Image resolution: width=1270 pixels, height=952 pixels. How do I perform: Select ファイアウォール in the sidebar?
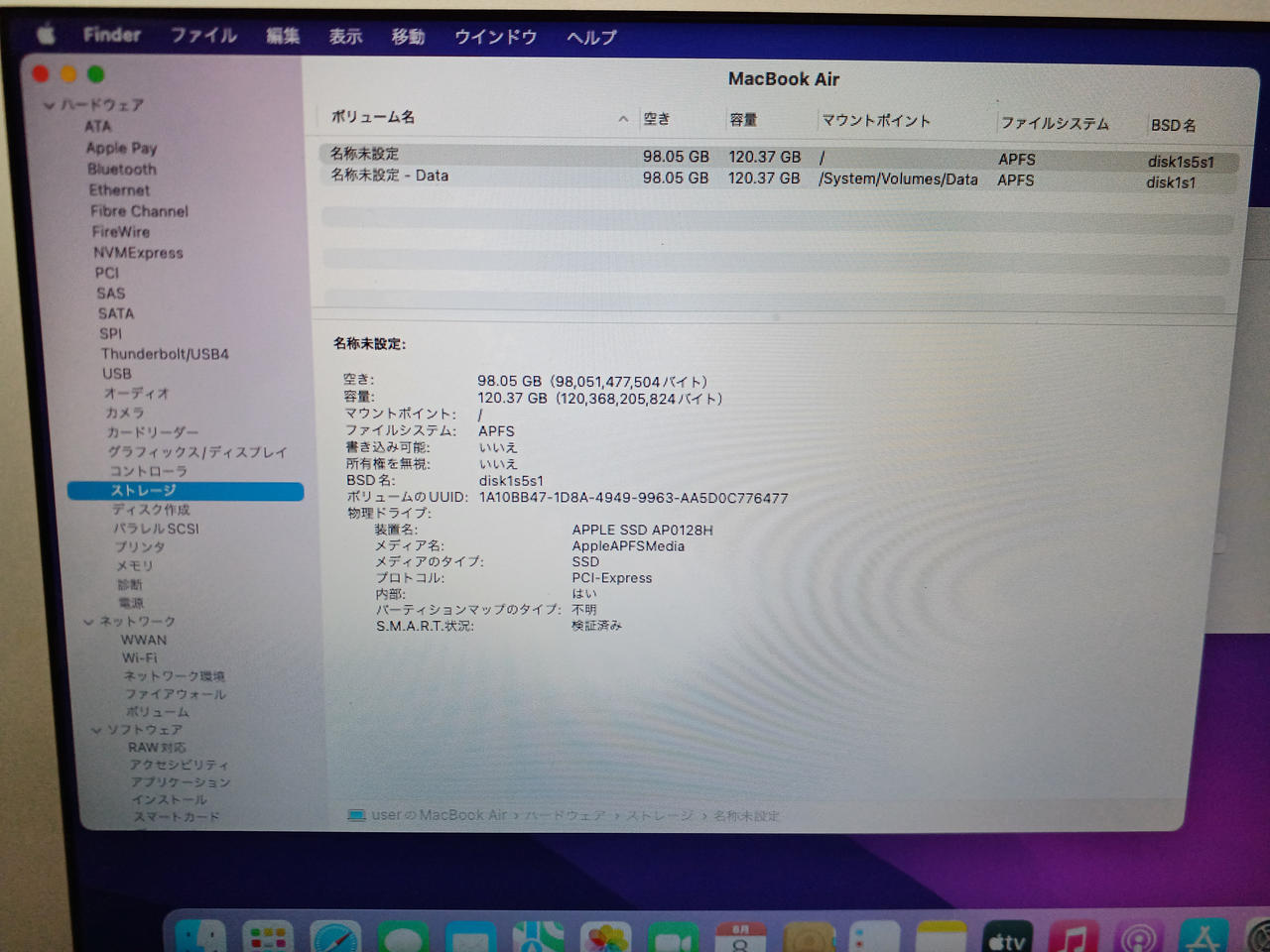pos(176,694)
